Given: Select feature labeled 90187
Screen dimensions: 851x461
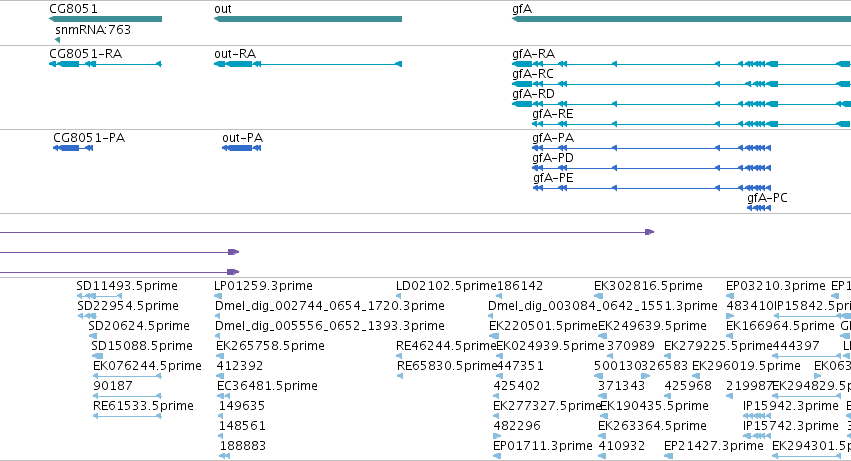Looking at the screenshot, I should click(x=113, y=386).
